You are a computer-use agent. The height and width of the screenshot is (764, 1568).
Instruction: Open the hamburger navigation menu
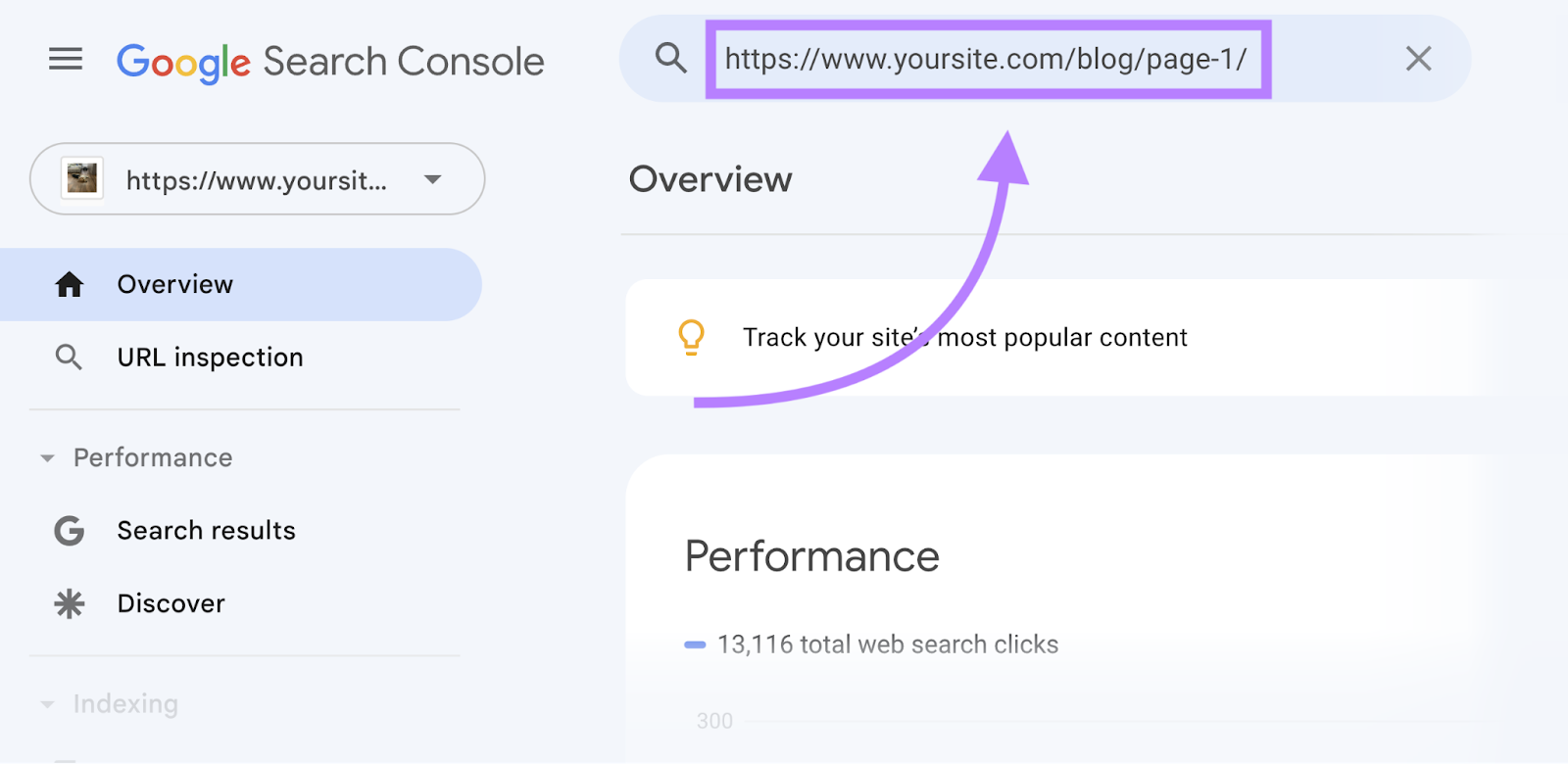[x=65, y=59]
